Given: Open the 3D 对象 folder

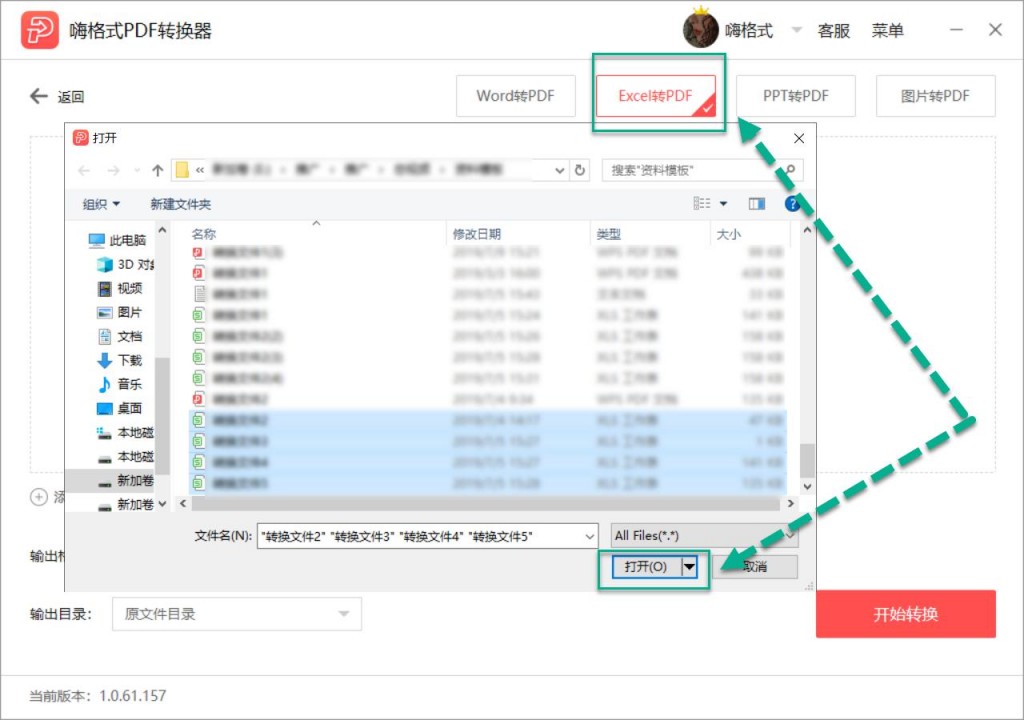Looking at the screenshot, I should click(x=126, y=265).
